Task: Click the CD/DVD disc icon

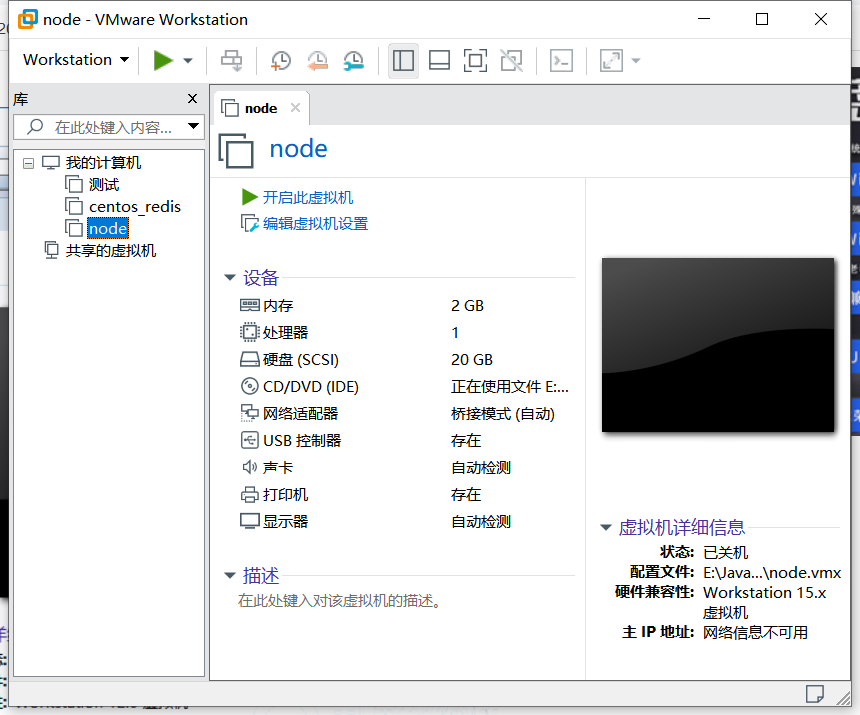Action: click(250, 387)
